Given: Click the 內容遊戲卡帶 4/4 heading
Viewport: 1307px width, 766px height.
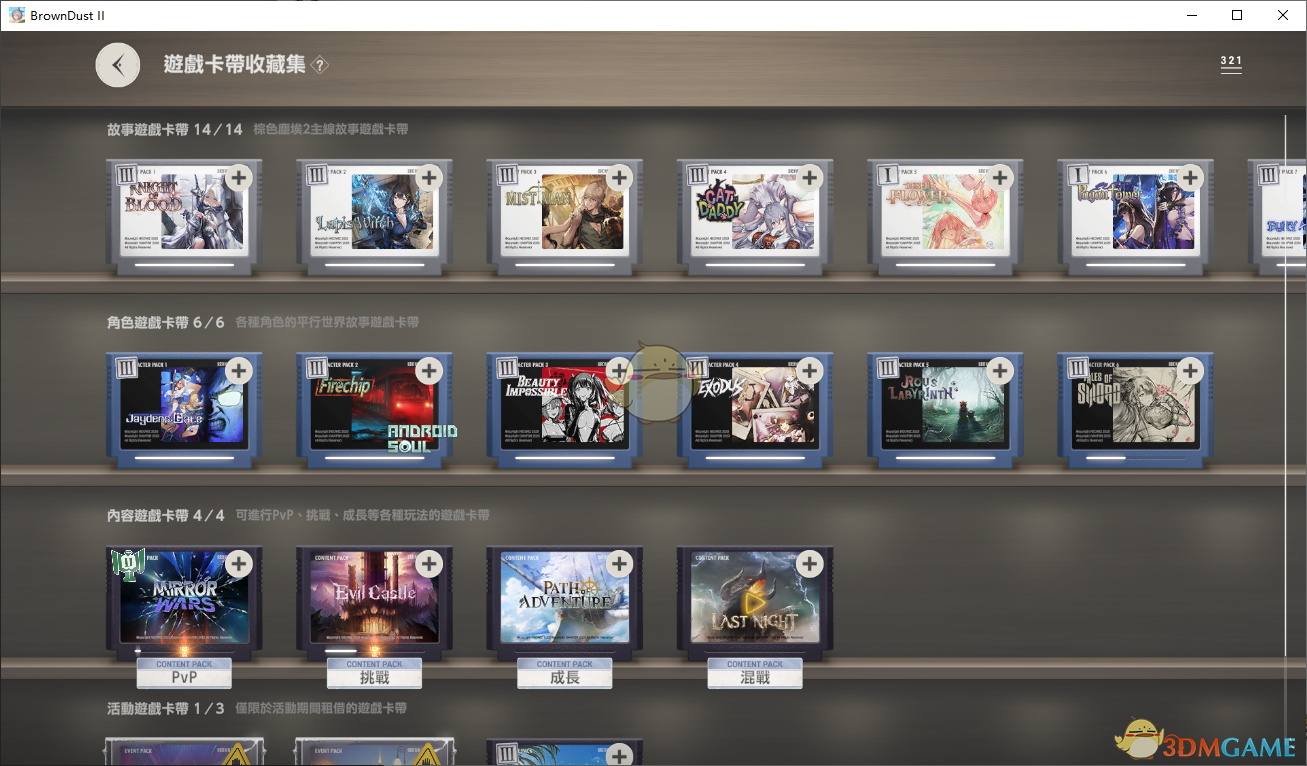Looking at the screenshot, I should pos(166,515).
